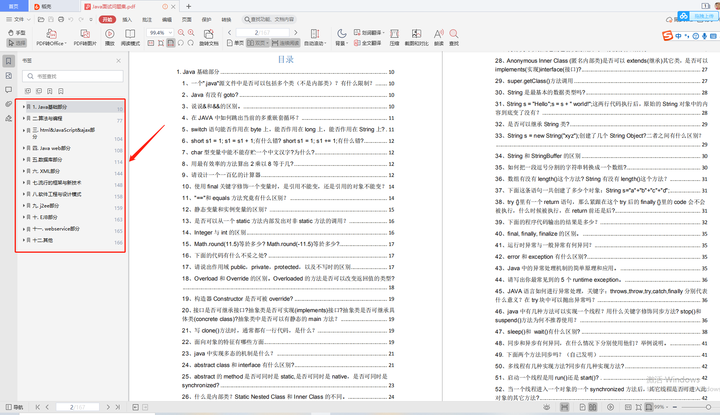The image size is (720, 415).
Task: Click the find (查找) magnifier icon
Action: [454, 37]
